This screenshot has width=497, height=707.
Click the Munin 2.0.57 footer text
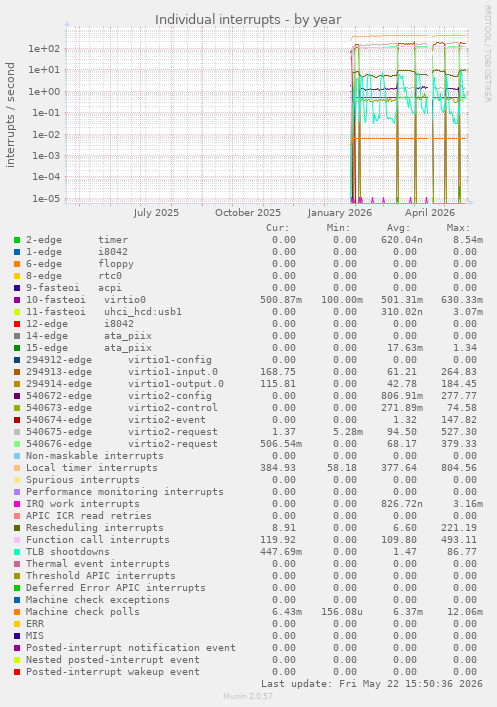(248, 696)
